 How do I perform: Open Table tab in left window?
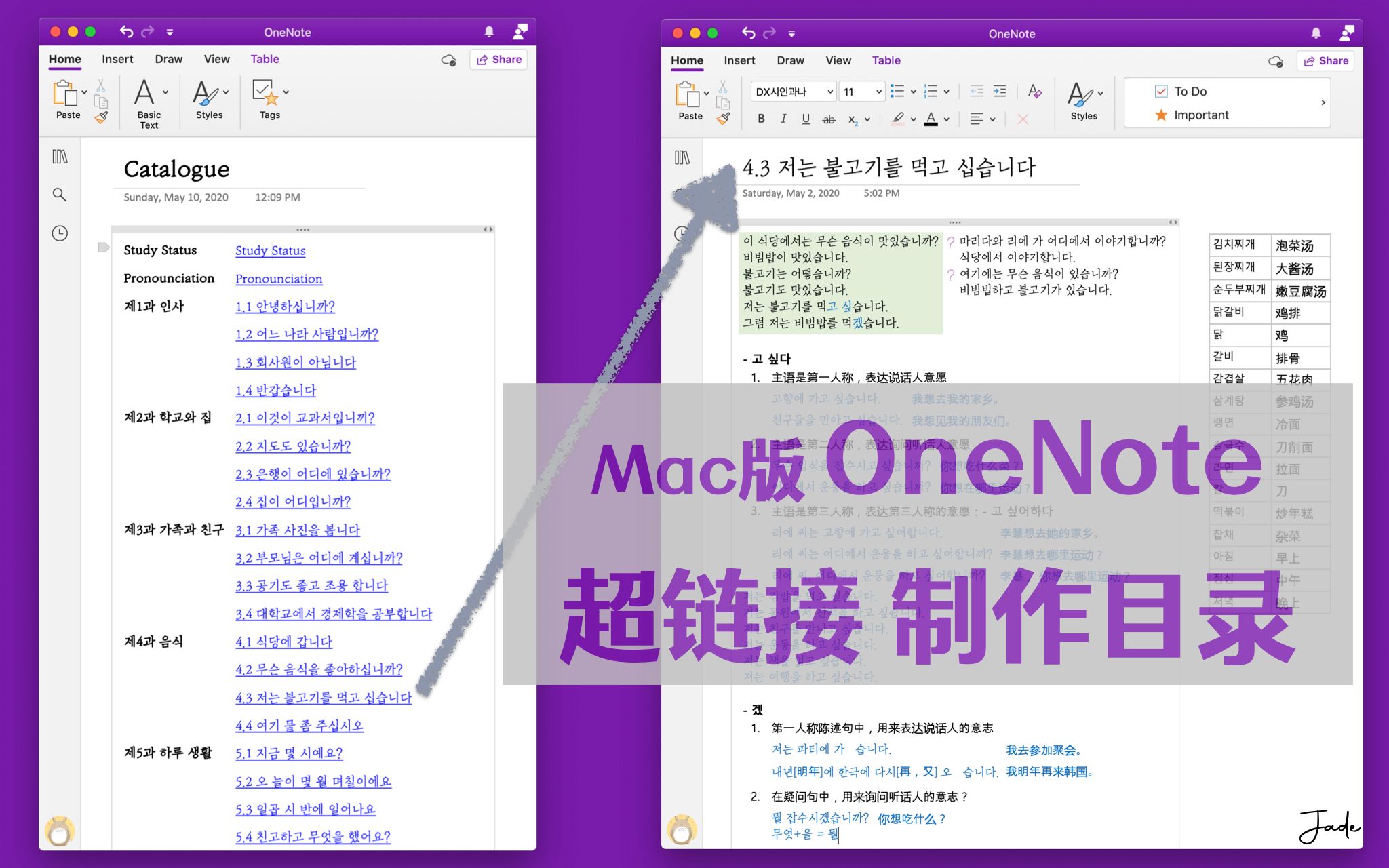(x=265, y=59)
